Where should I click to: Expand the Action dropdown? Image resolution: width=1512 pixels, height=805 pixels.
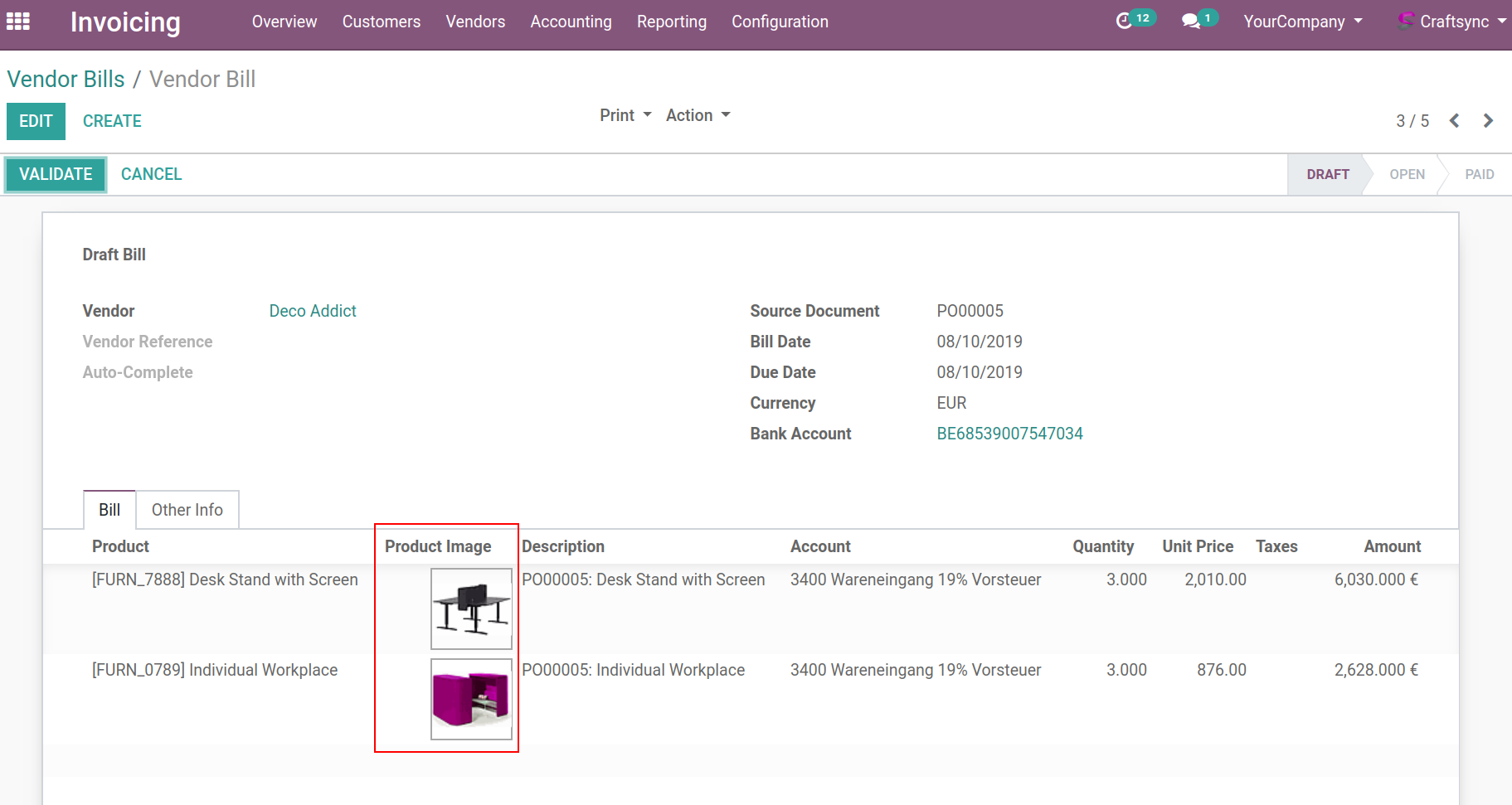click(x=698, y=115)
